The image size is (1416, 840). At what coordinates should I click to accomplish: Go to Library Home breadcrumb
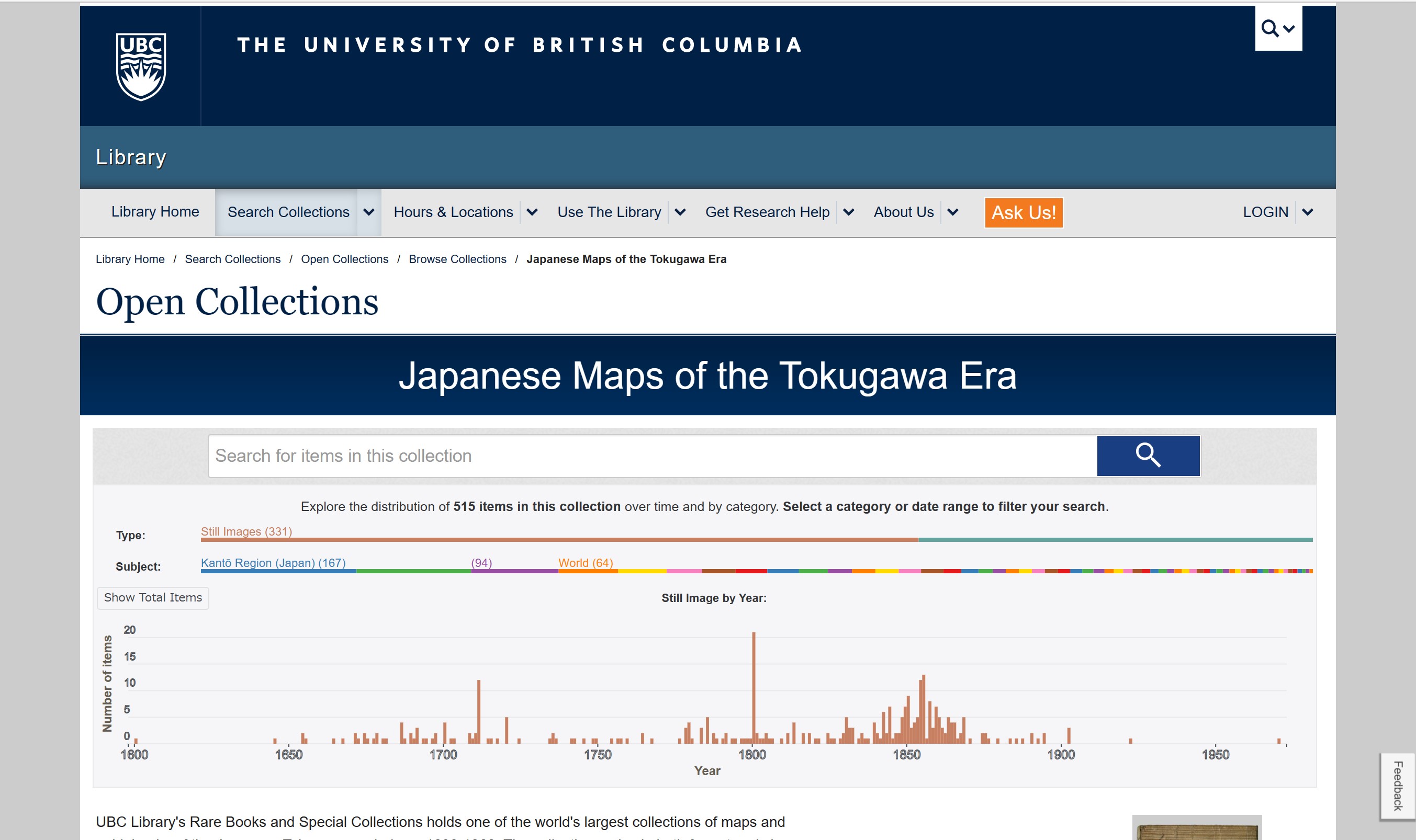click(x=130, y=259)
